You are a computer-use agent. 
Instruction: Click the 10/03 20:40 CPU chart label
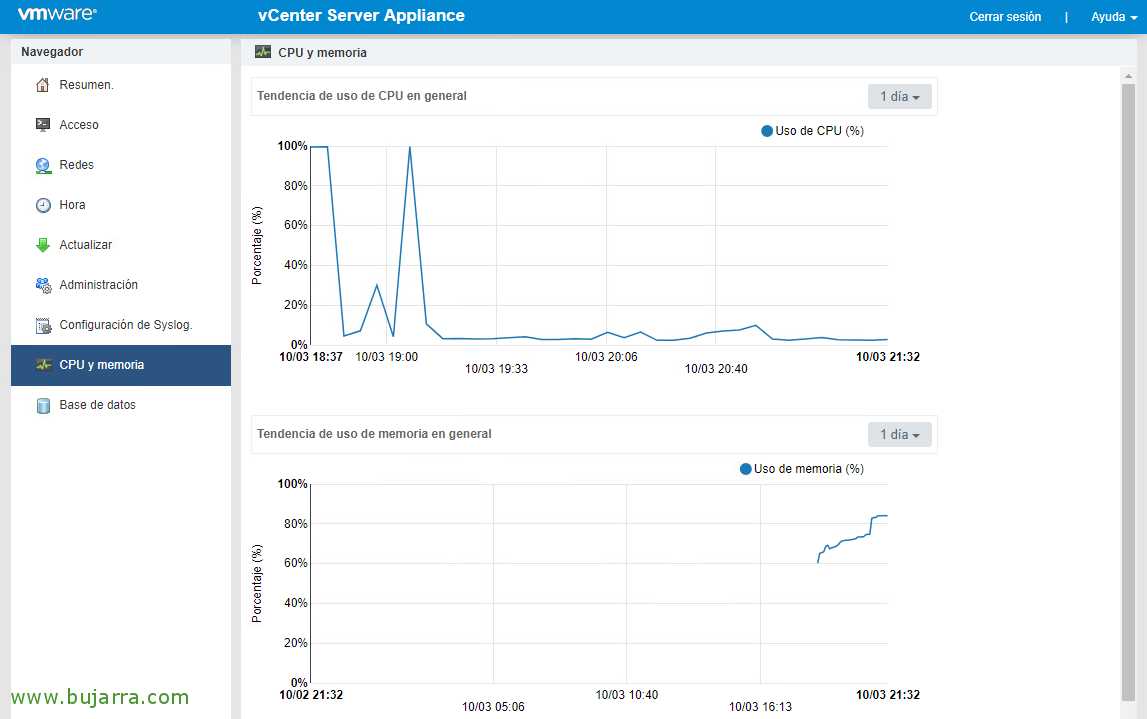point(716,369)
